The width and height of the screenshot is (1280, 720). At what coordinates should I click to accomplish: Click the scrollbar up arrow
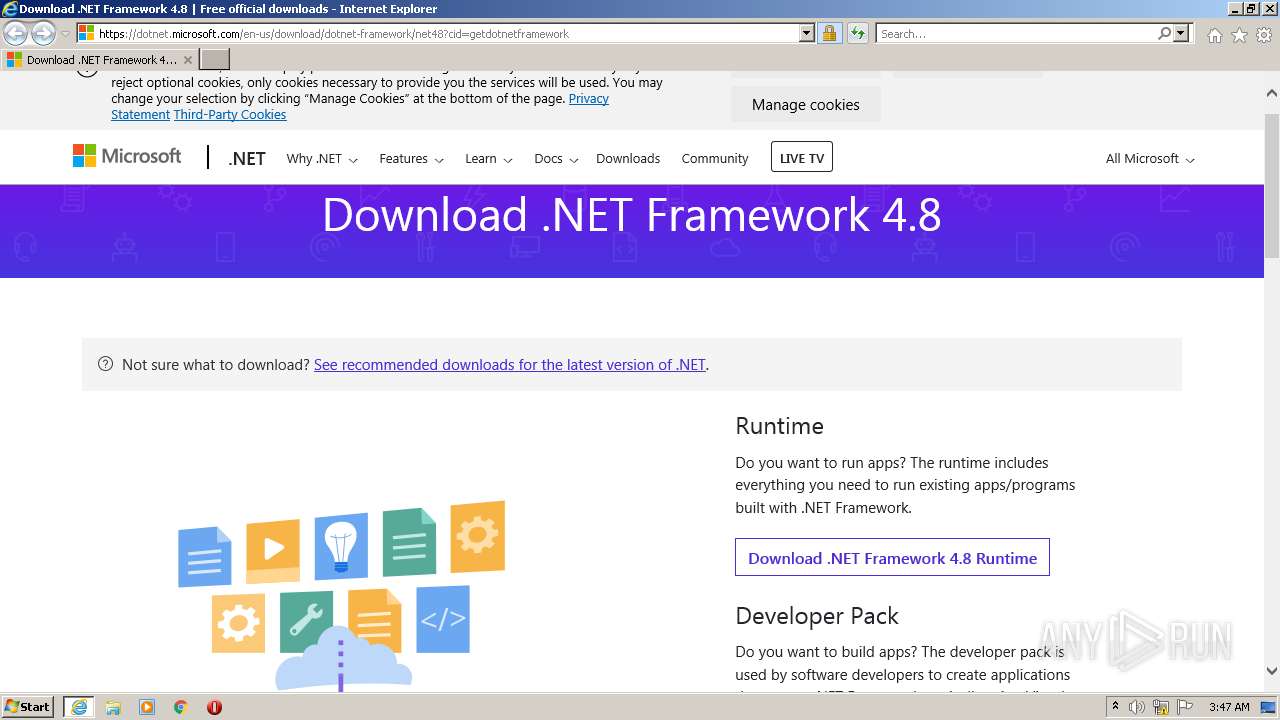[1272, 93]
